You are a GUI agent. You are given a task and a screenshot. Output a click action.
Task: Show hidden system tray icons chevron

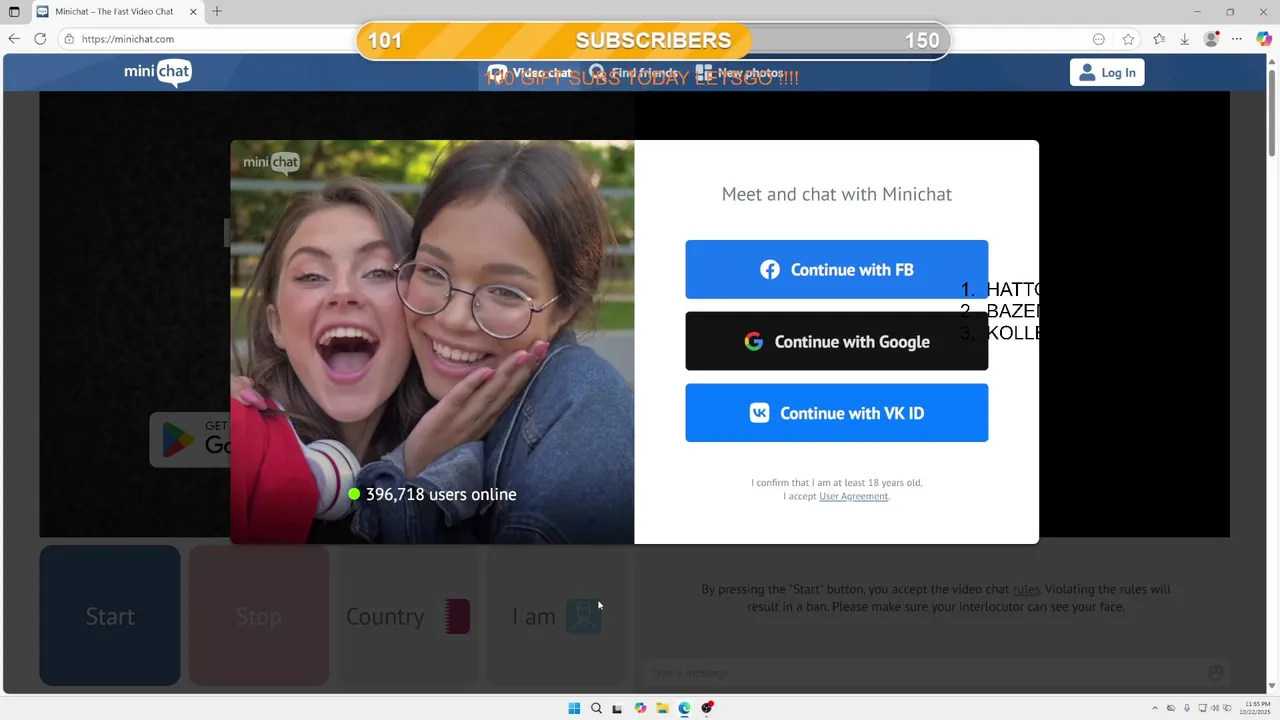[x=1155, y=708]
